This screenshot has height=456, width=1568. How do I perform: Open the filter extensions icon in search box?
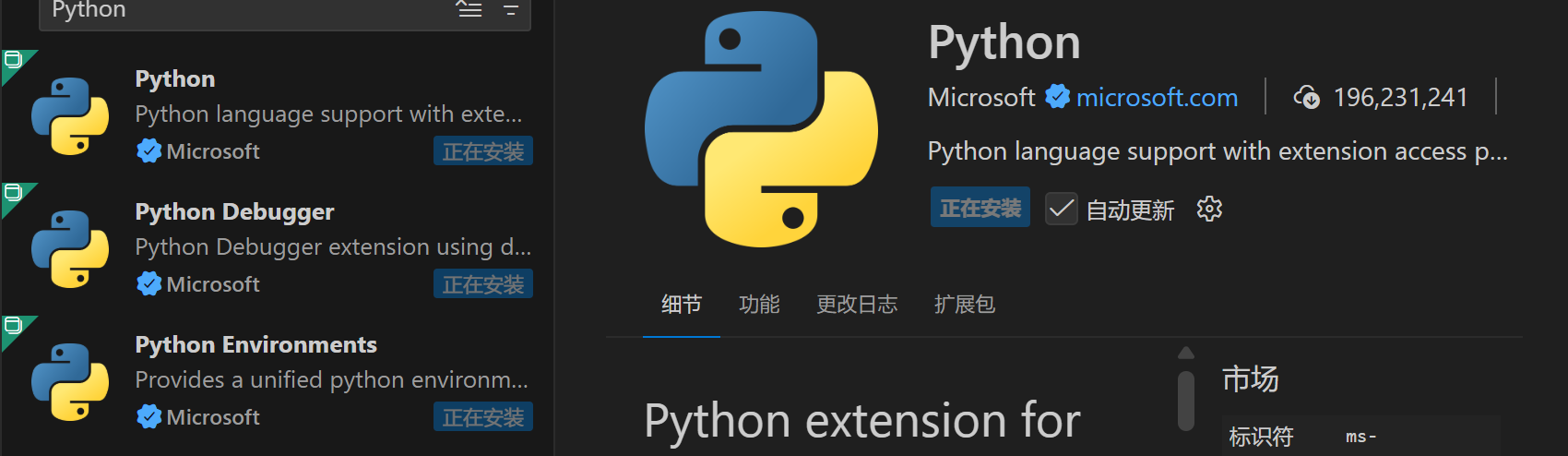click(x=511, y=10)
